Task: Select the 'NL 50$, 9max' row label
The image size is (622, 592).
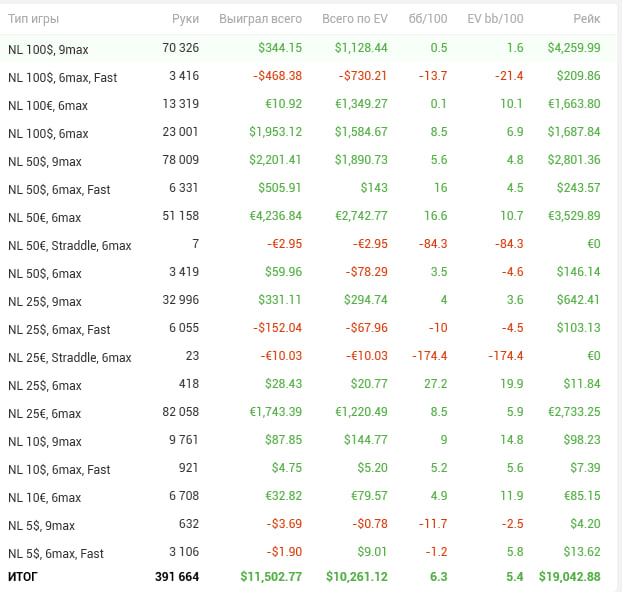Action: tap(44, 161)
